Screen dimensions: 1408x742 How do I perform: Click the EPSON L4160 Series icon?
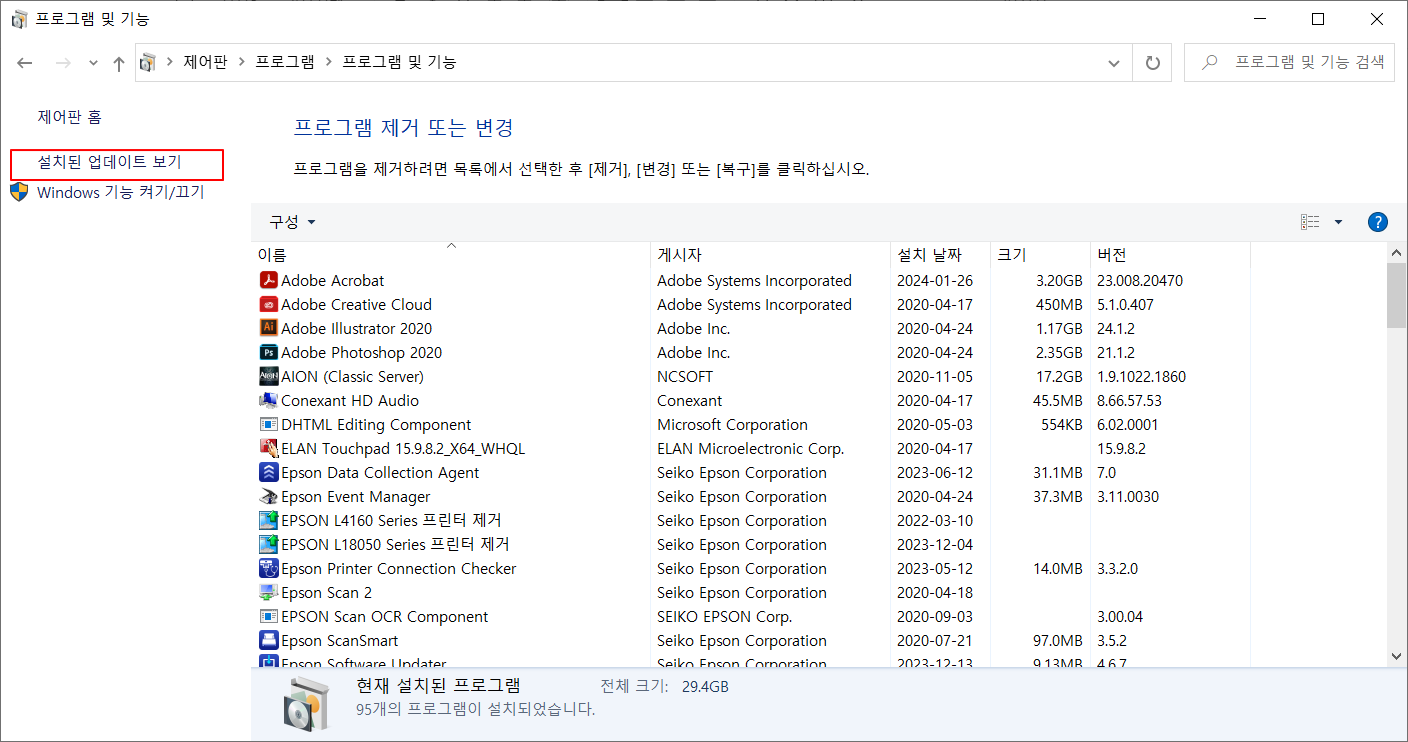click(268, 521)
